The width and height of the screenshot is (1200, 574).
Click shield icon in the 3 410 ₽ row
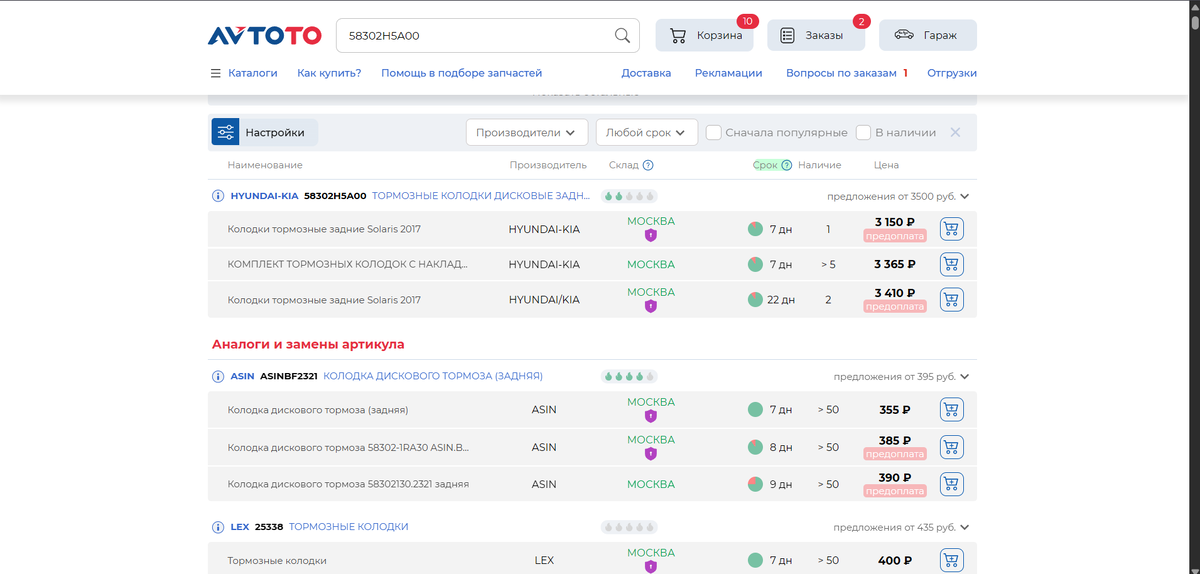(651, 307)
